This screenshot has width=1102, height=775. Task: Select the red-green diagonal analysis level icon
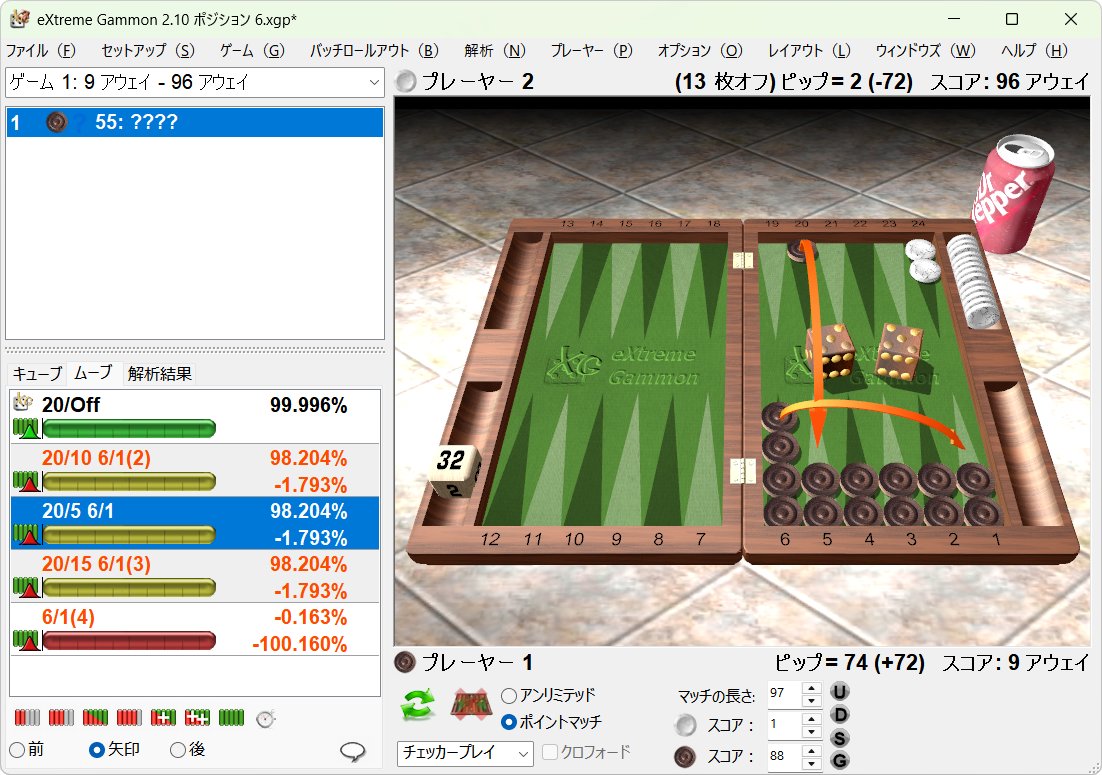[95, 718]
